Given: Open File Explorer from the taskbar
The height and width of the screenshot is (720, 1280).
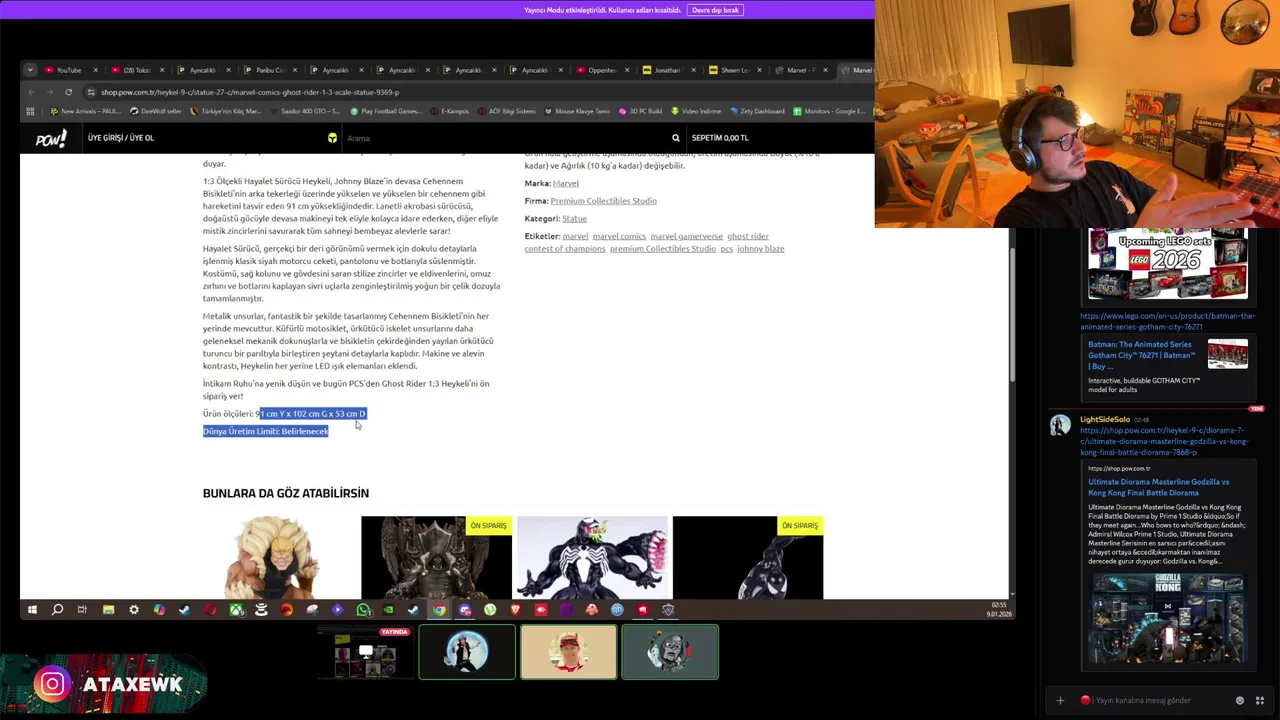Looking at the screenshot, I should [x=108, y=610].
